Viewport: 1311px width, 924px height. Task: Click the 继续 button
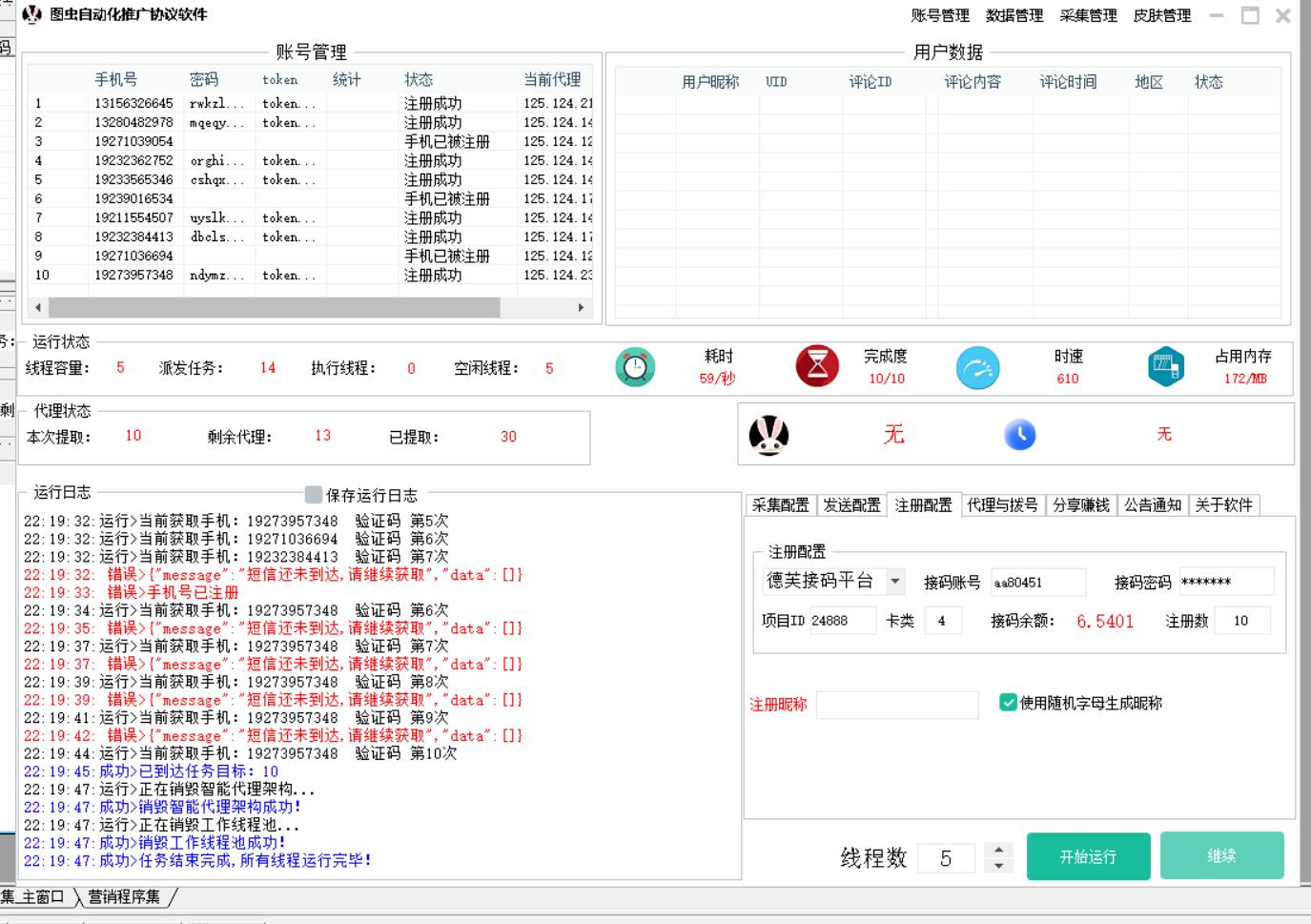(x=1221, y=856)
